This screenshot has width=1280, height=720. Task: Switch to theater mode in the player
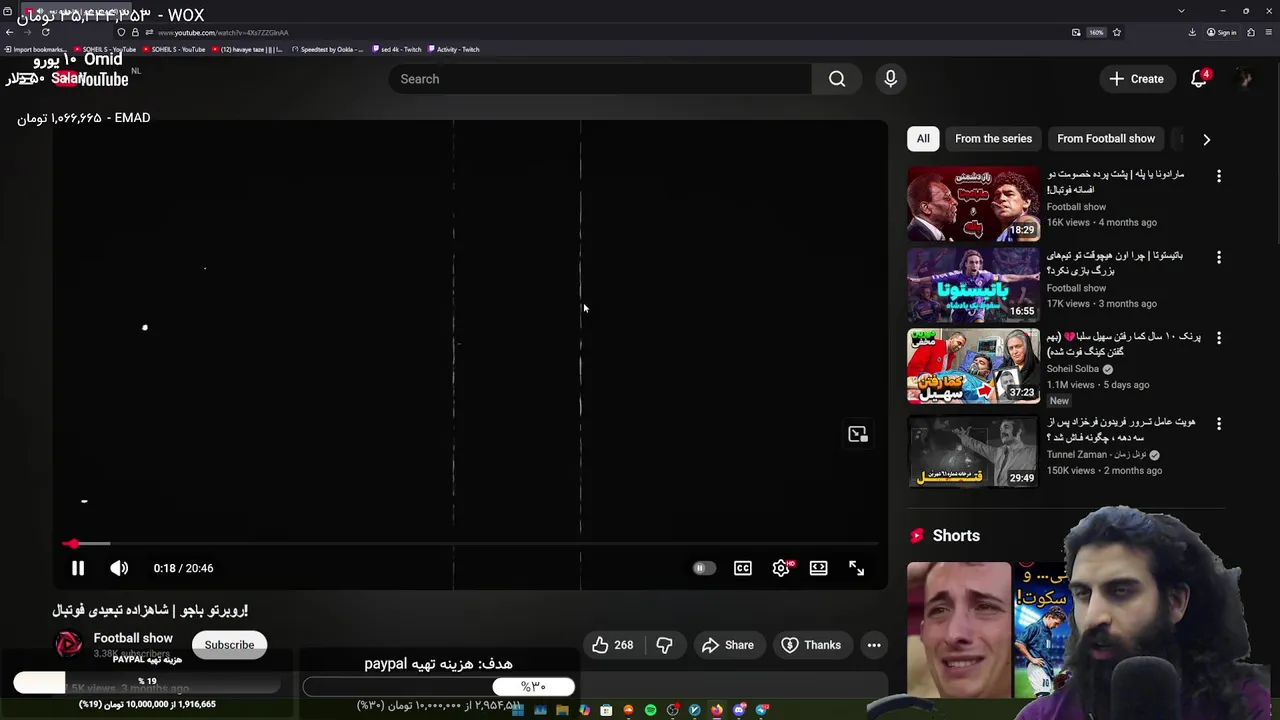[x=819, y=568]
